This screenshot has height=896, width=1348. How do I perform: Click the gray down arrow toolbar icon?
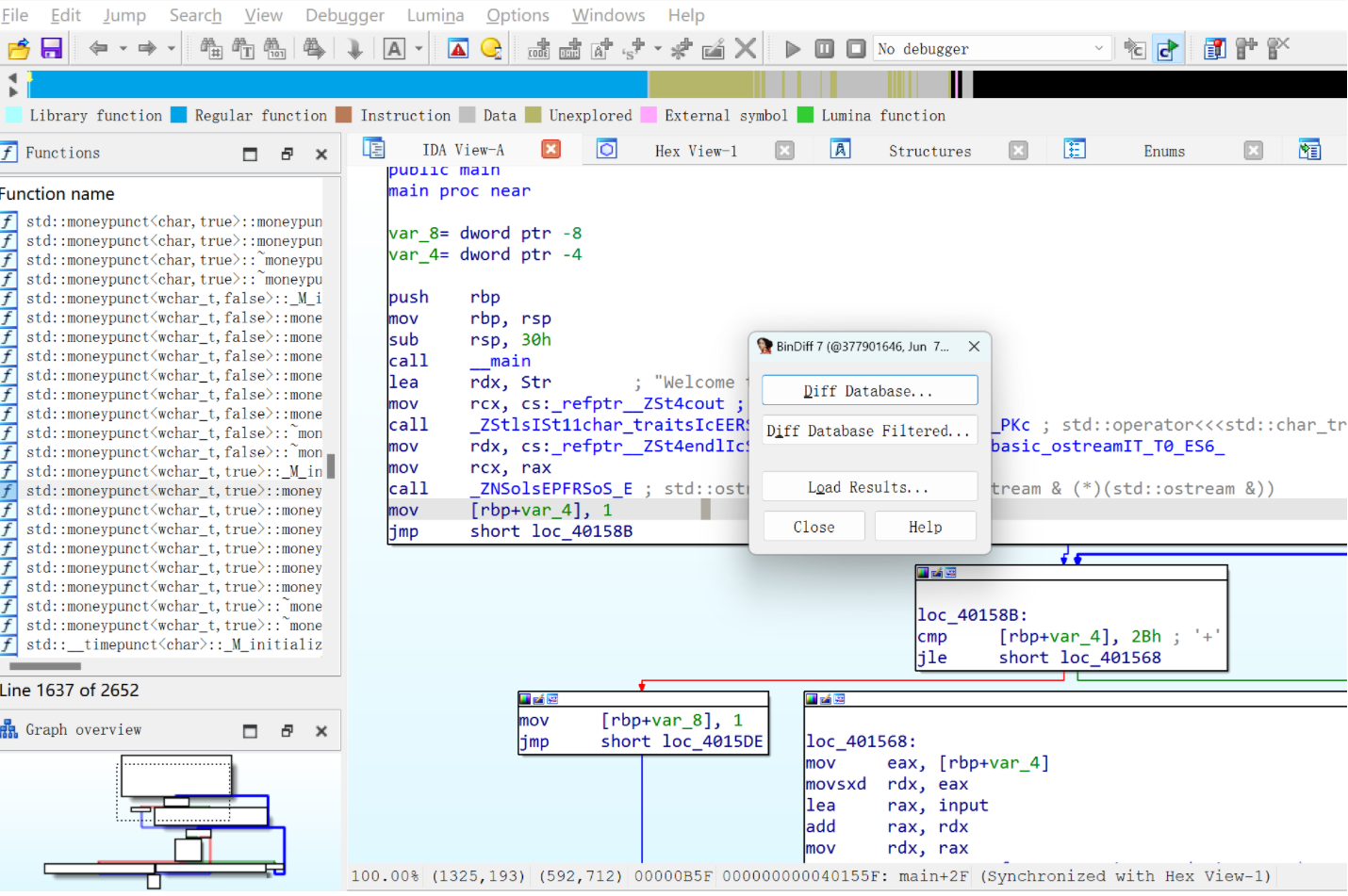(x=354, y=48)
